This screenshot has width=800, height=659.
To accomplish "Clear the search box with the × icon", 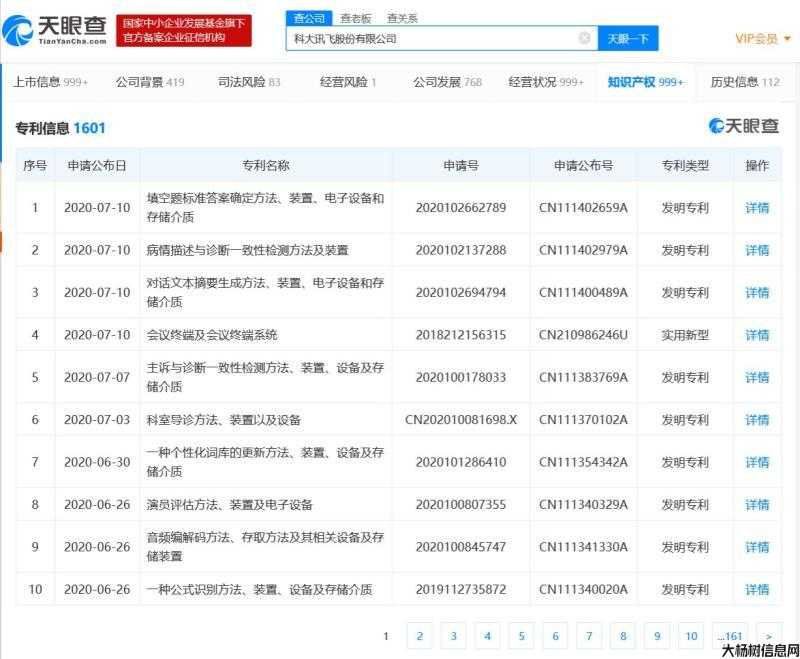I will click(x=585, y=37).
